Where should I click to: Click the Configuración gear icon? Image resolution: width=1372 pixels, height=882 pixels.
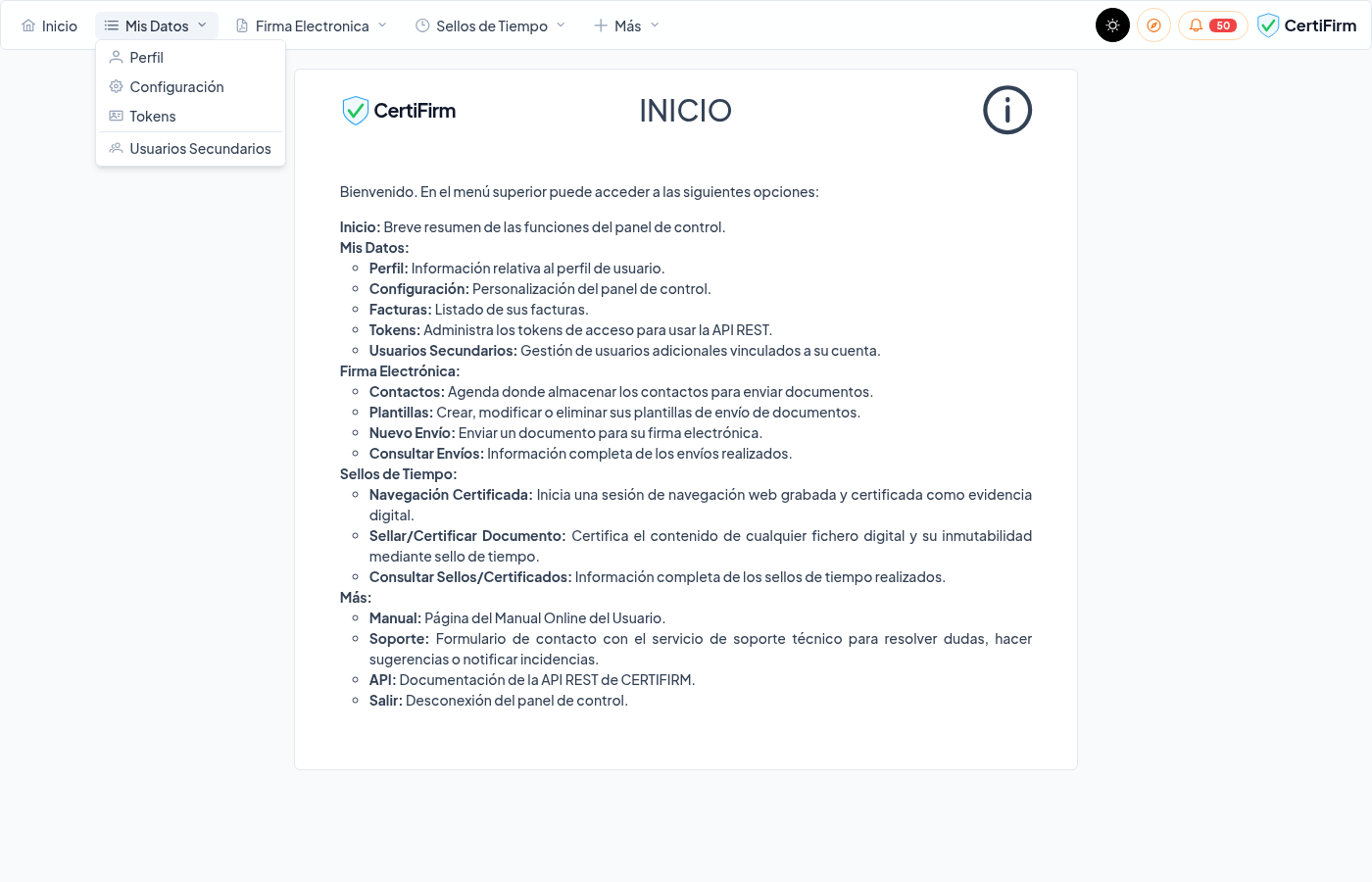click(116, 86)
